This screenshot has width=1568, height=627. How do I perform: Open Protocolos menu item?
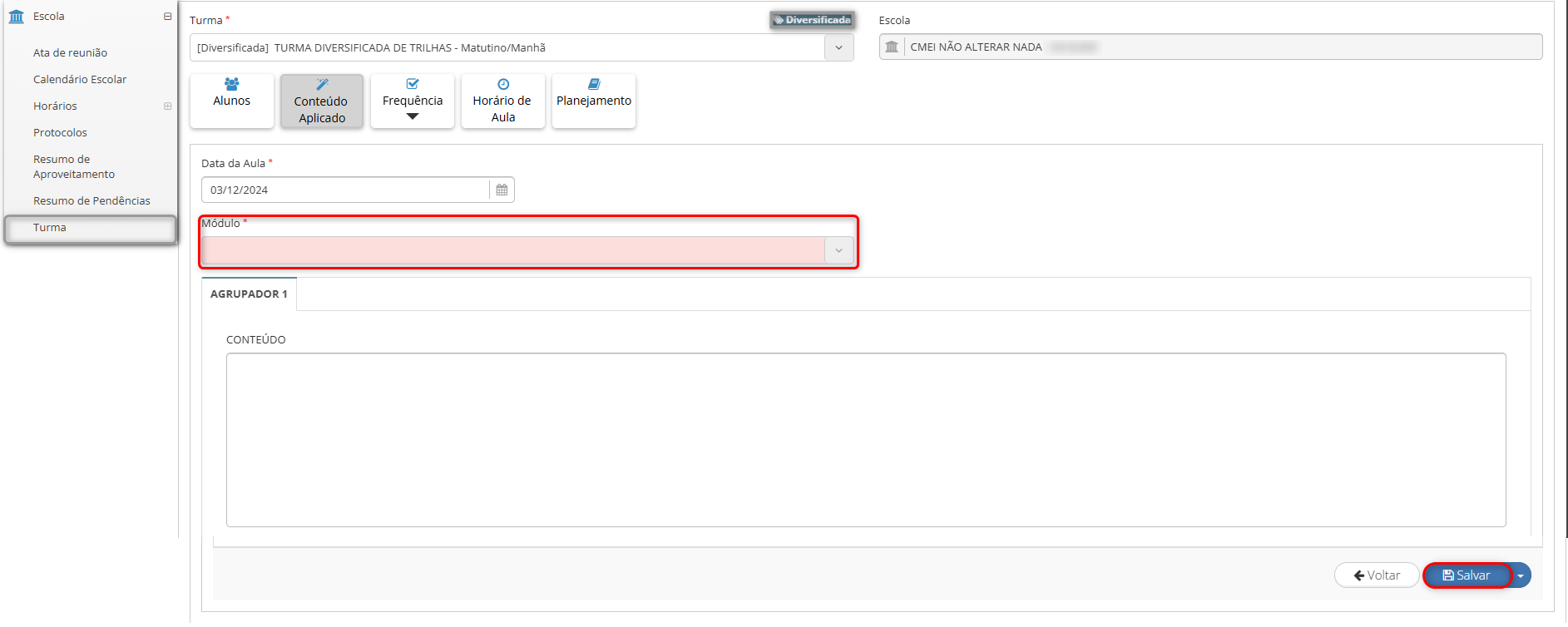point(60,132)
